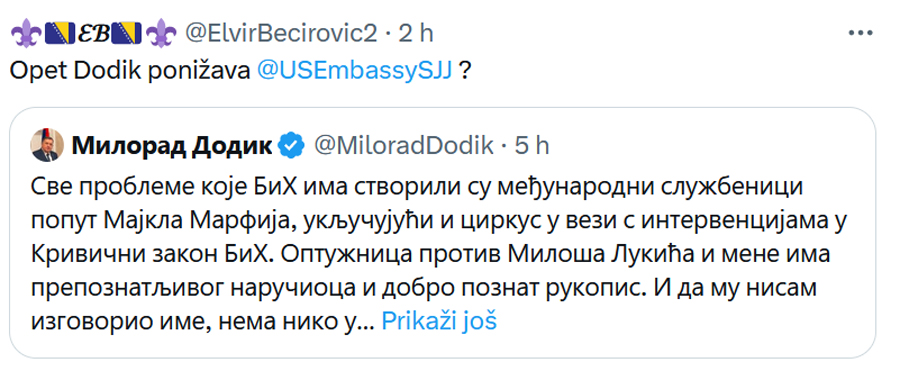Click the fleur-de-lis emoji next to @ElvirBecirovic2
This screenshot has height=380, width=900.
pos(160,34)
